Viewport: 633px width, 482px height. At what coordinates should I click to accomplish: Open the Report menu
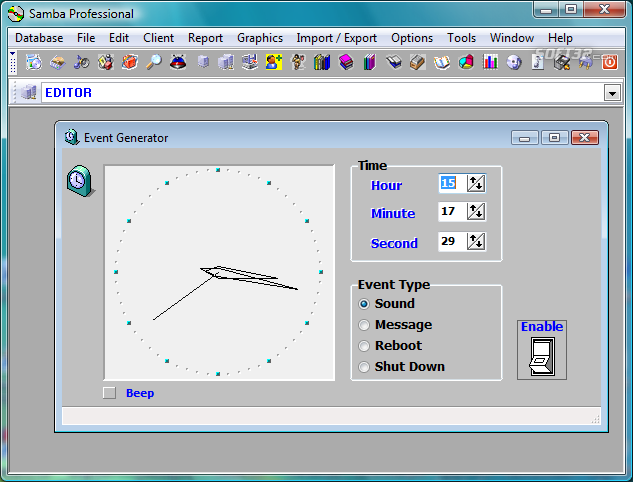click(205, 38)
